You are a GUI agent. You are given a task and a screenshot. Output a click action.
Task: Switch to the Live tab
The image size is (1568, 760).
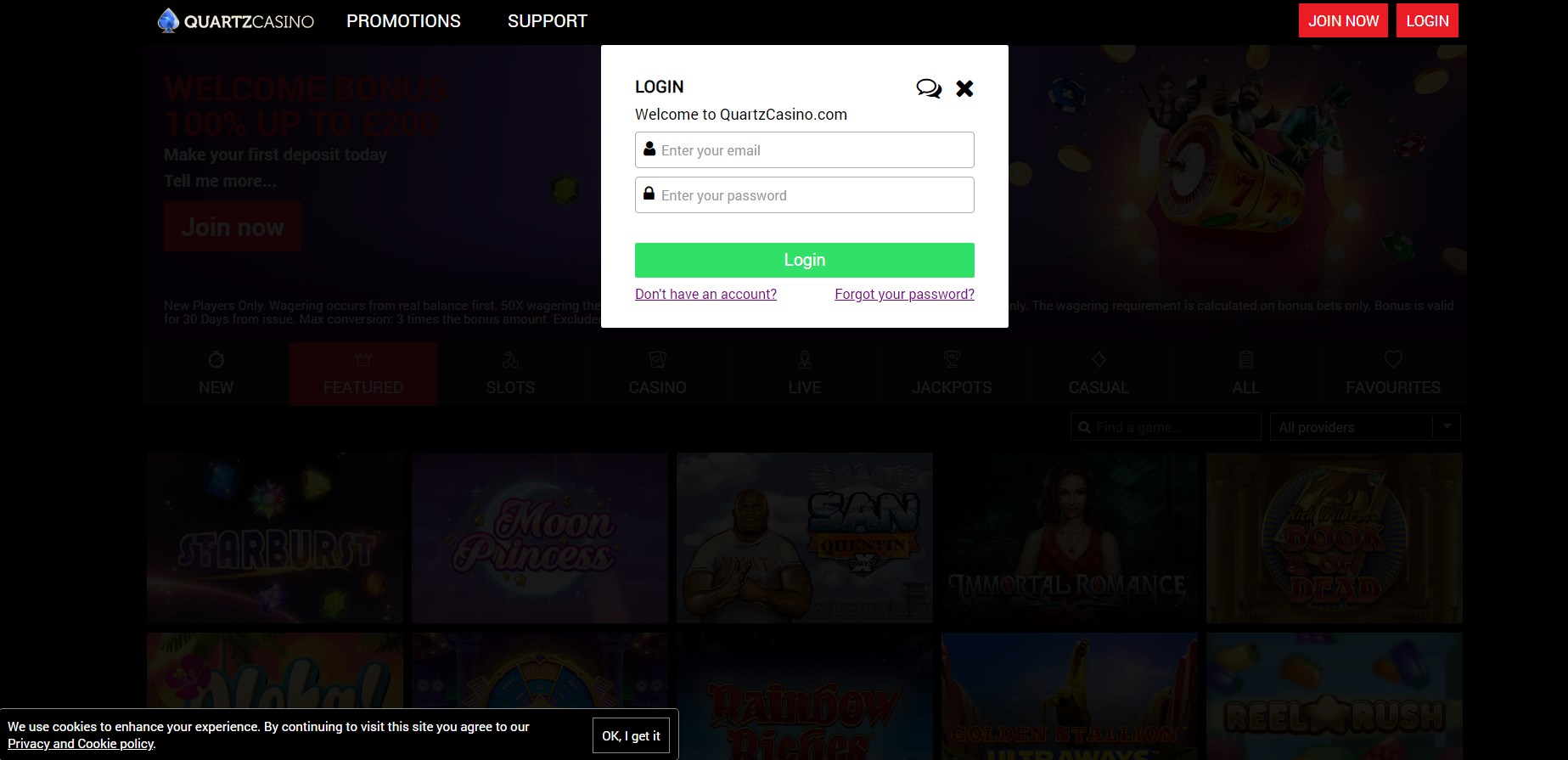[805, 374]
